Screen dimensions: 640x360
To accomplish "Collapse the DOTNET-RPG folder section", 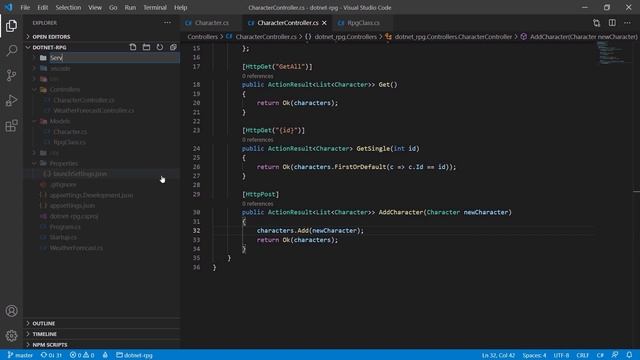I will coord(49,47).
